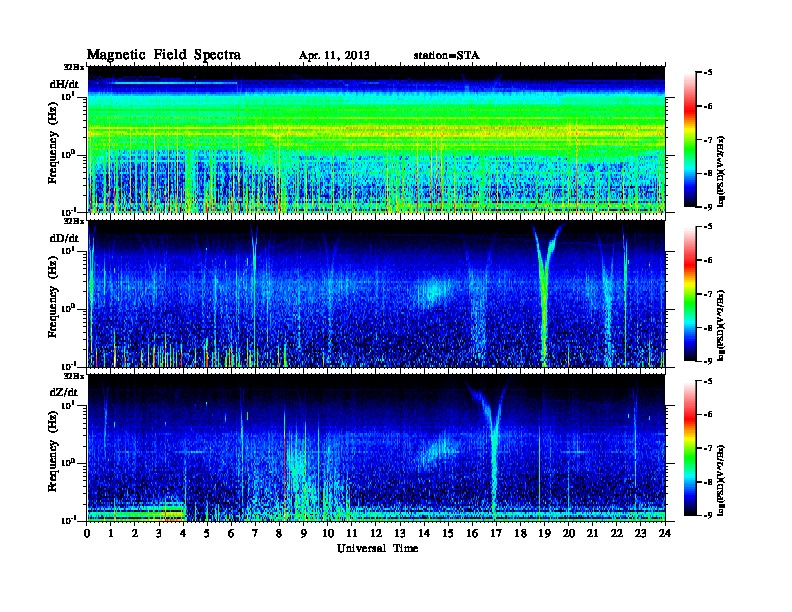
Task: Click the hour 7 time-axis tick label
Action: [256, 534]
